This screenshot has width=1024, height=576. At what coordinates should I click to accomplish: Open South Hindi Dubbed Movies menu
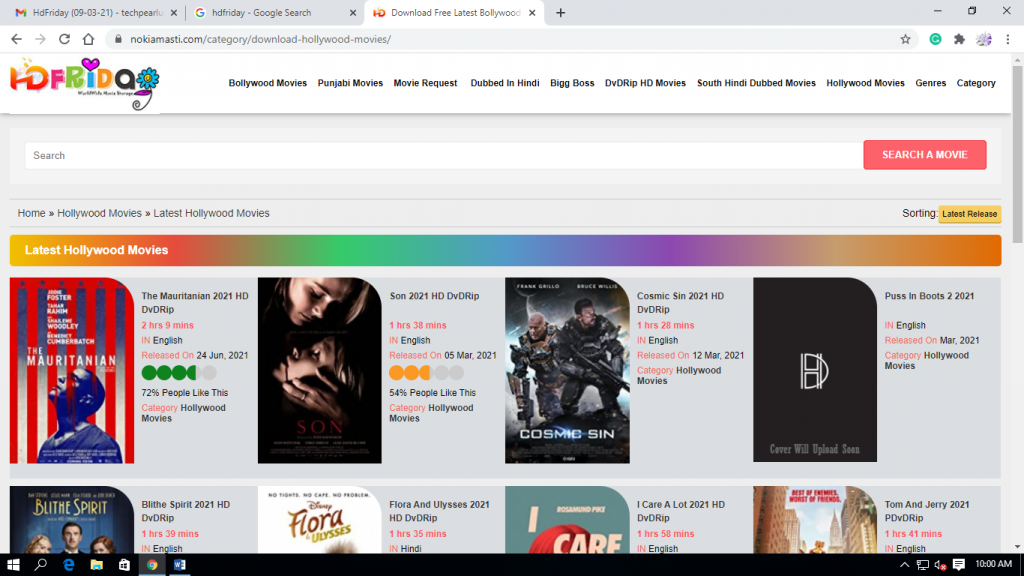(x=756, y=83)
